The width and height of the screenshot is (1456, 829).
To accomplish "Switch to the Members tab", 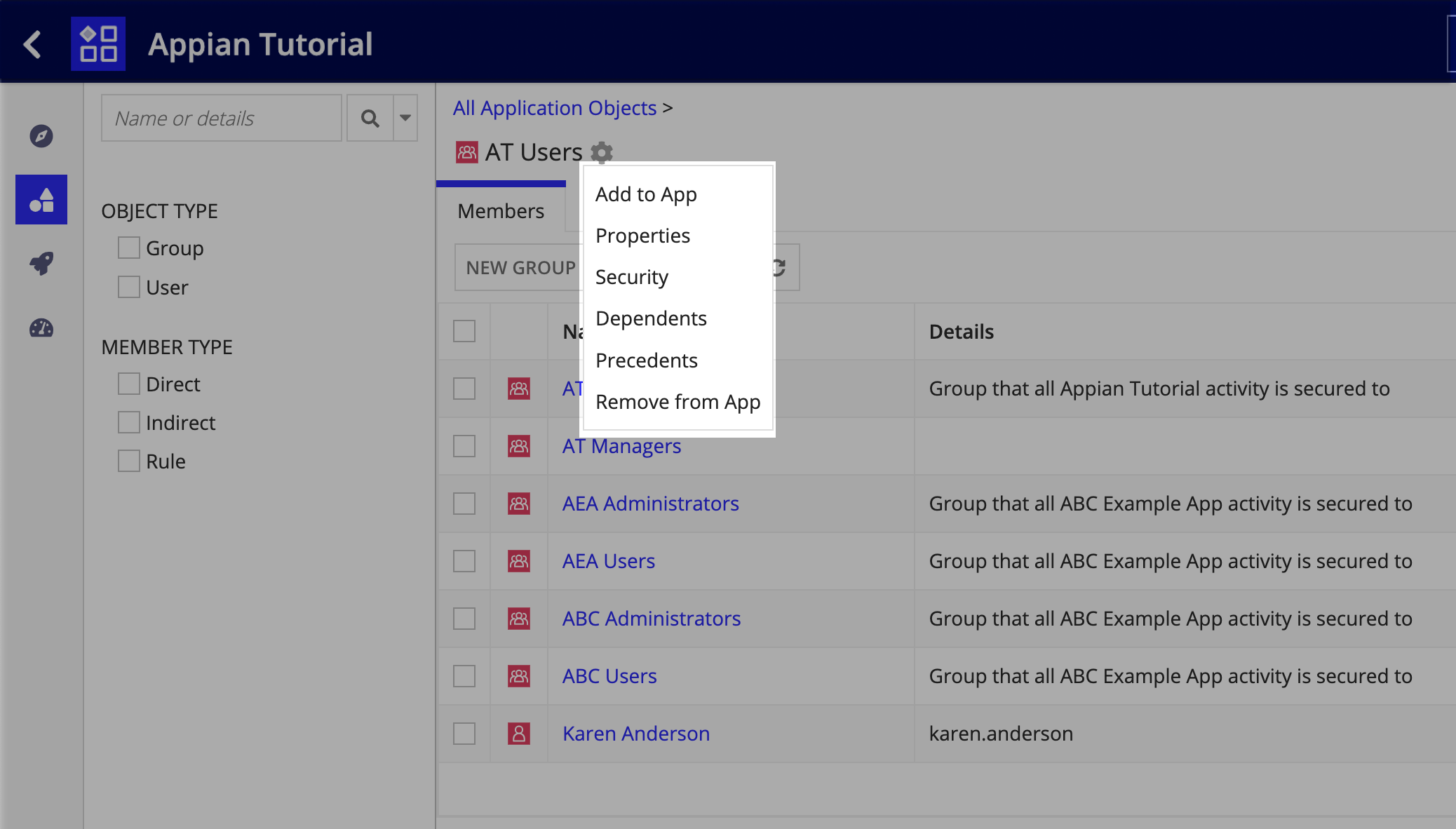I will coord(501,211).
